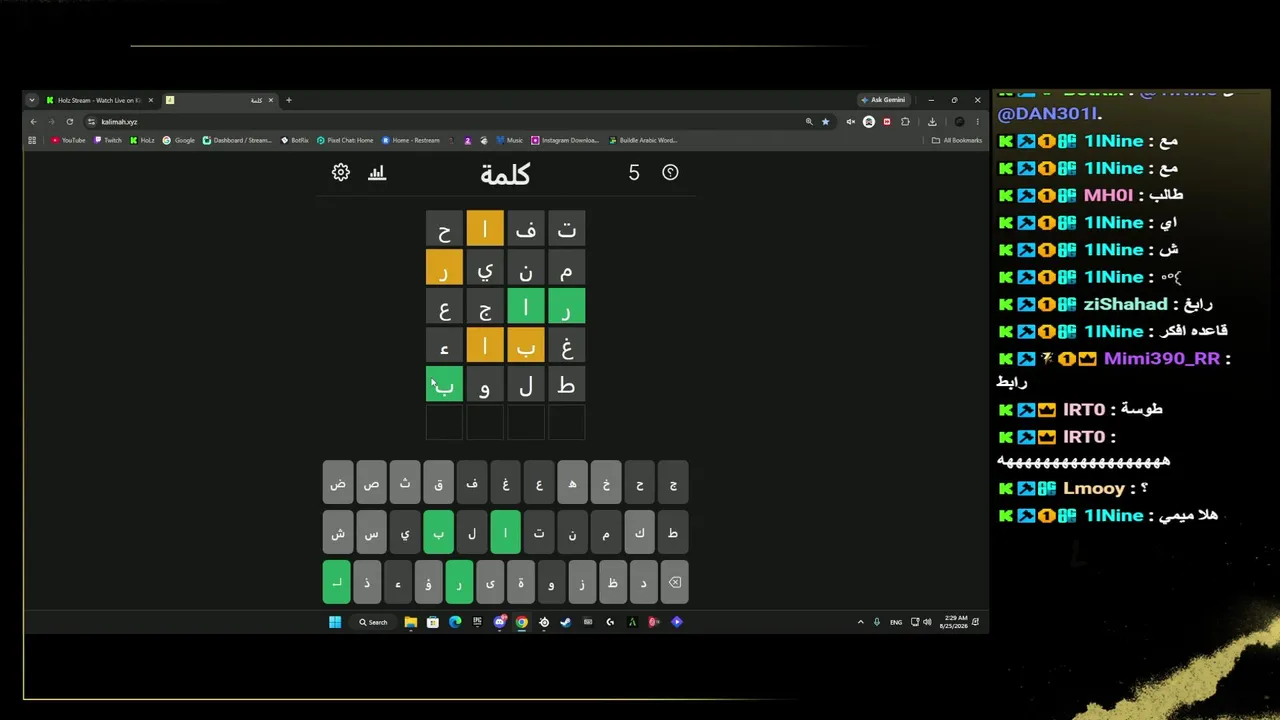
Task: Click the taskbar Search box
Action: (x=373, y=622)
